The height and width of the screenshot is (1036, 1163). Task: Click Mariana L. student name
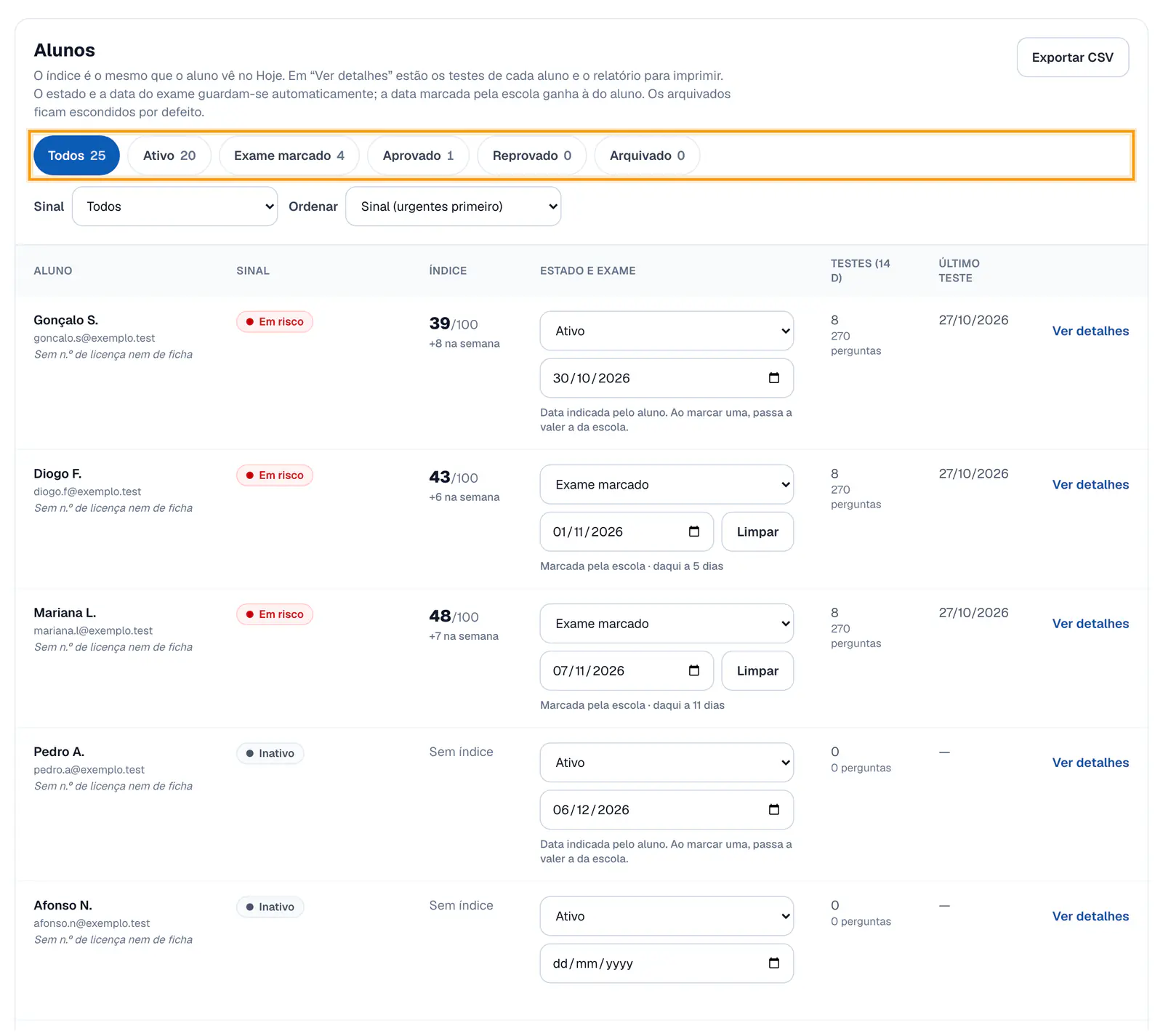click(x=65, y=613)
